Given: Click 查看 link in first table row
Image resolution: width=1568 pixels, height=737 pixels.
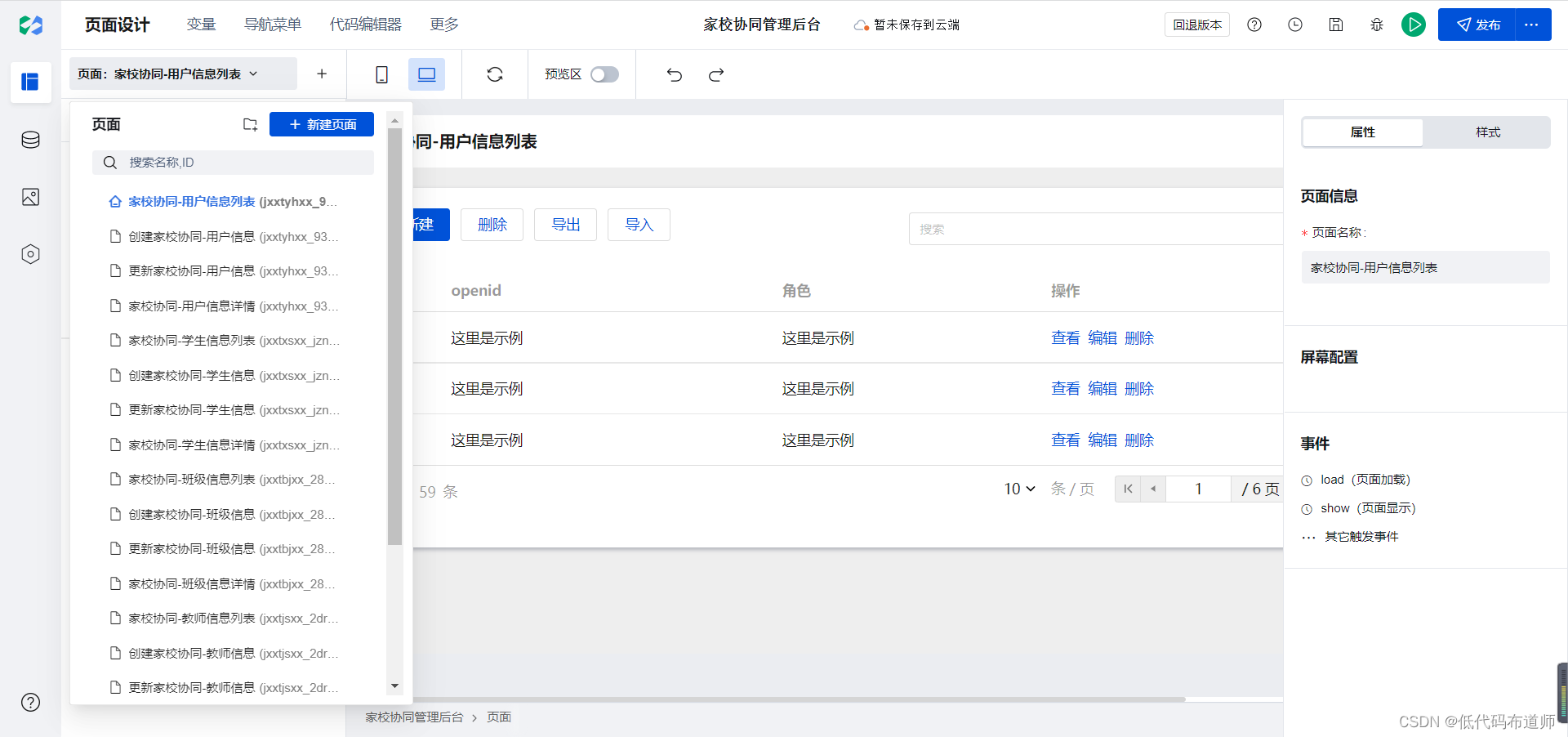Looking at the screenshot, I should 1065,338.
